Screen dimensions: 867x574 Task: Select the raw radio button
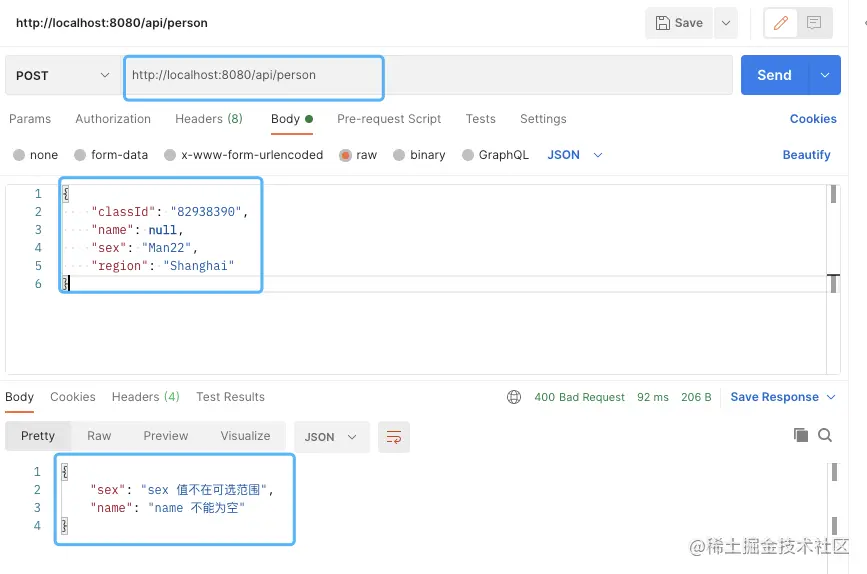345,155
